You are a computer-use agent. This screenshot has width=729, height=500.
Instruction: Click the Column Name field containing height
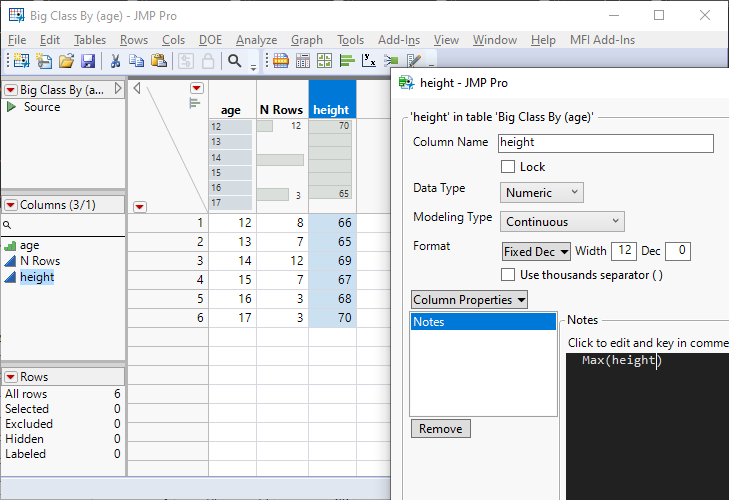605,143
